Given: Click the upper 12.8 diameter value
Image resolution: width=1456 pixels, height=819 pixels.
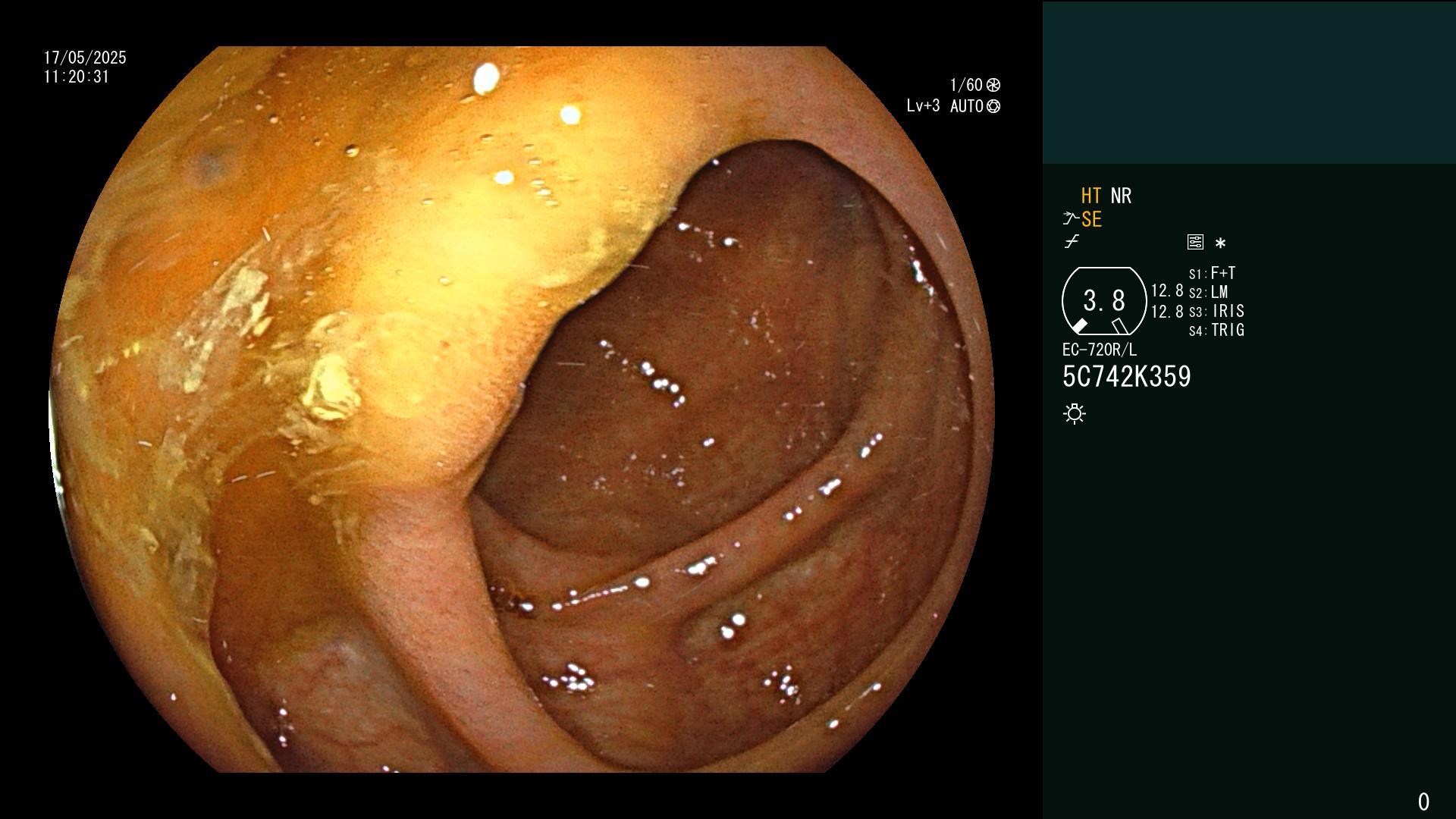Looking at the screenshot, I should tap(1167, 290).
